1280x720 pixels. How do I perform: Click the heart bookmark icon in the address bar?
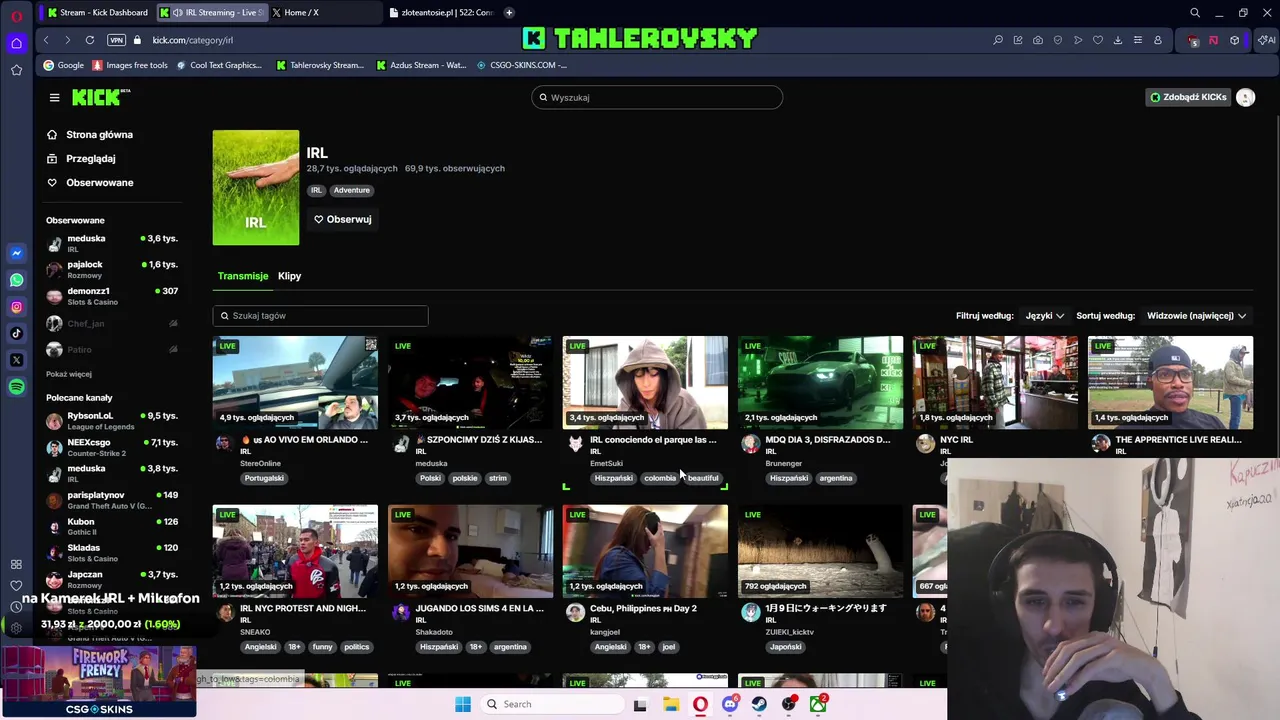(1098, 40)
